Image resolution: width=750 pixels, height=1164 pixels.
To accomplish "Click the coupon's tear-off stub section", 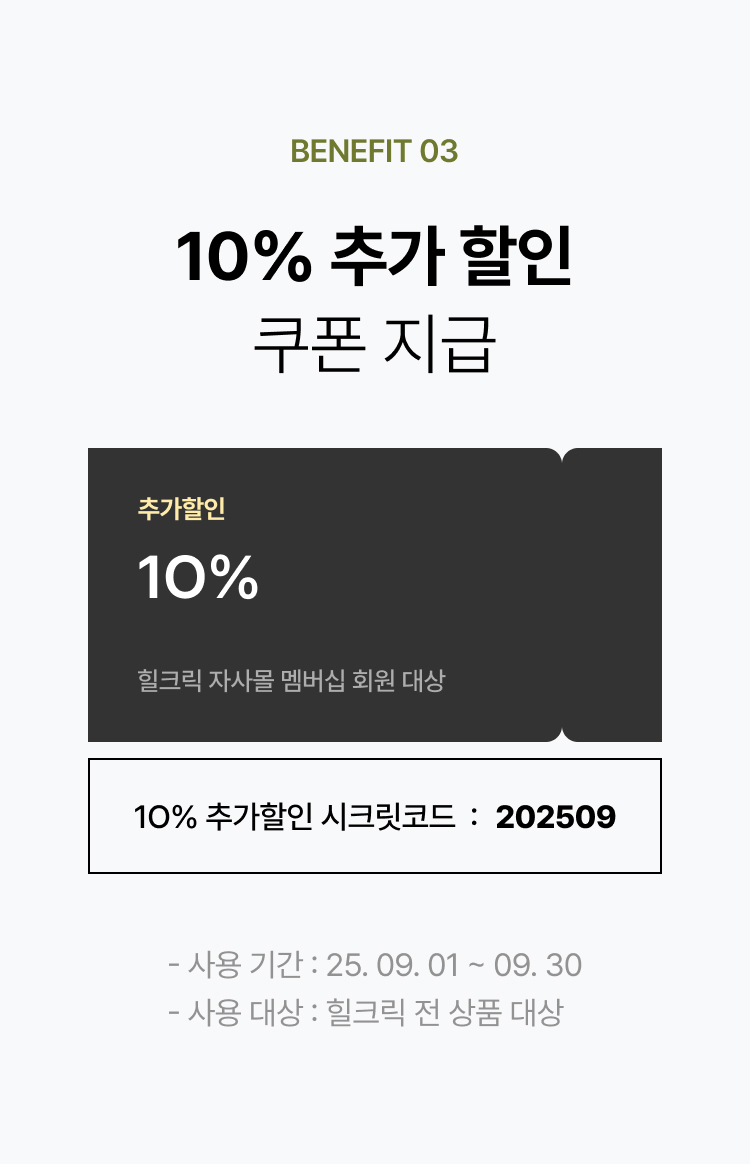I will point(612,595).
